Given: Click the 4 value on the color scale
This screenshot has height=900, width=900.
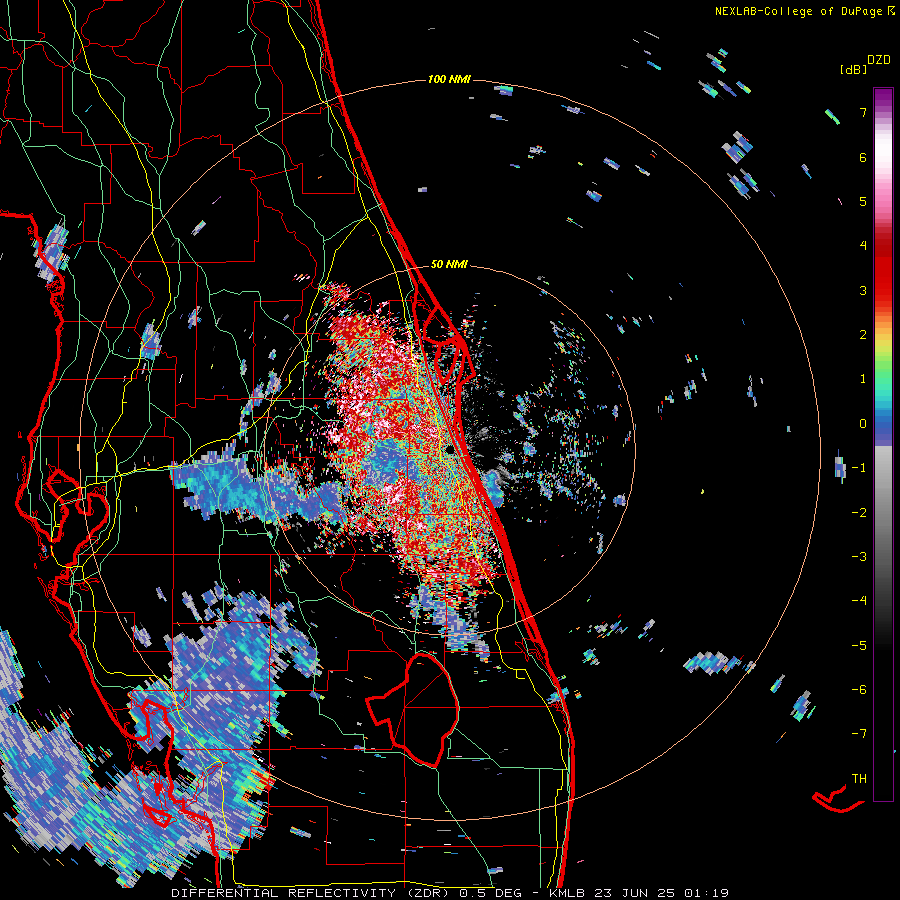Looking at the screenshot, I should [863, 246].
